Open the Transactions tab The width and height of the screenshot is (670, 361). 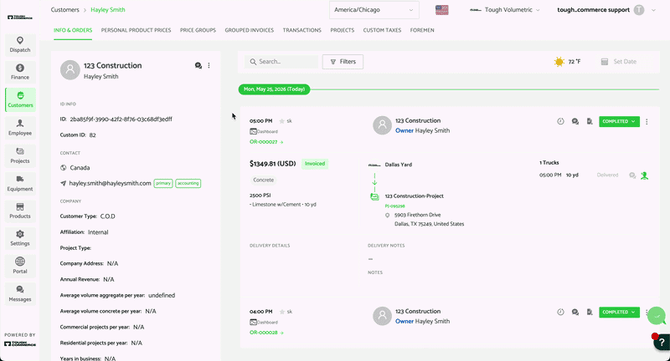[302, 30]
